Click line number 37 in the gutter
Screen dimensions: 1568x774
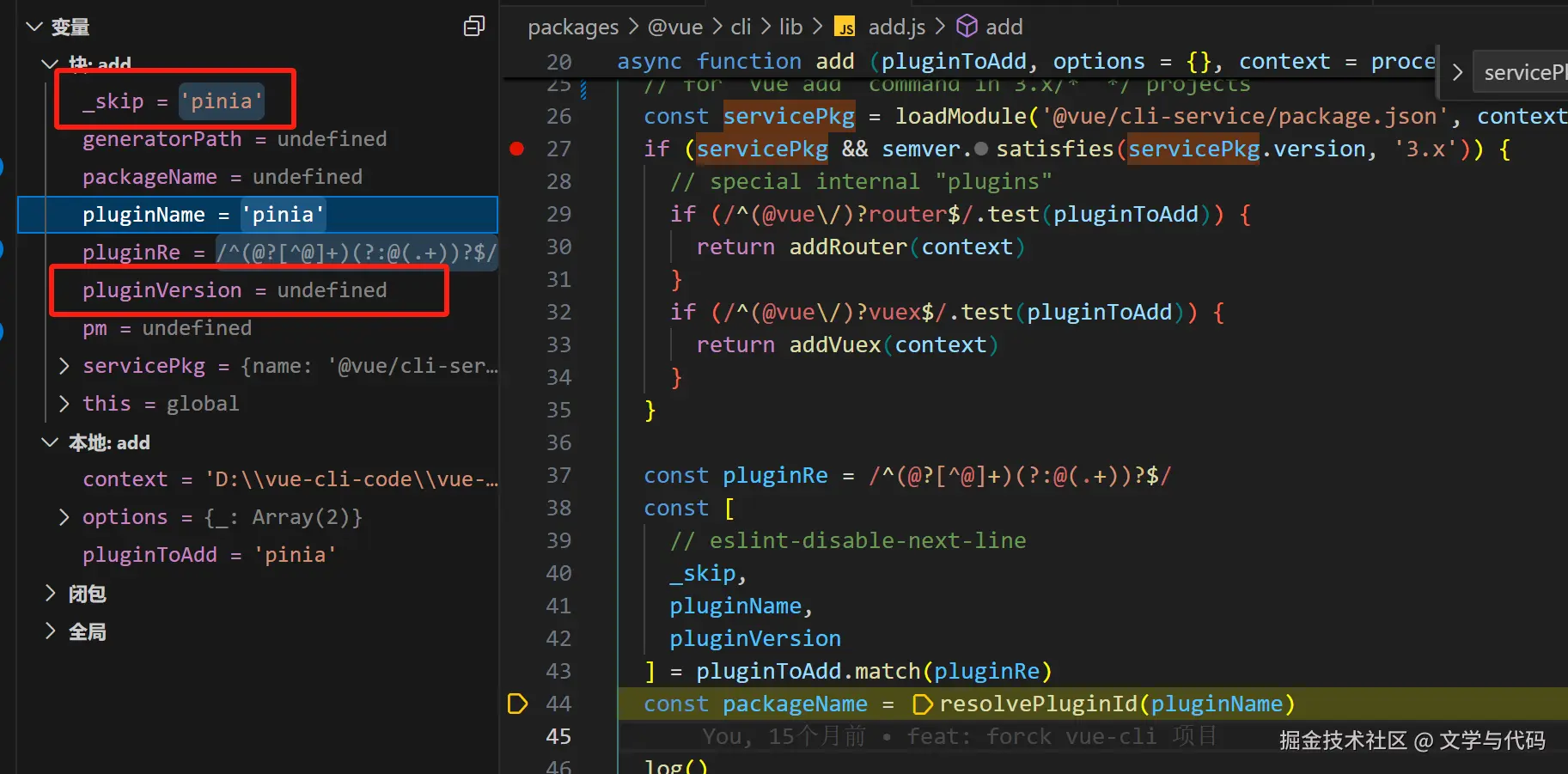click(558, 476)
